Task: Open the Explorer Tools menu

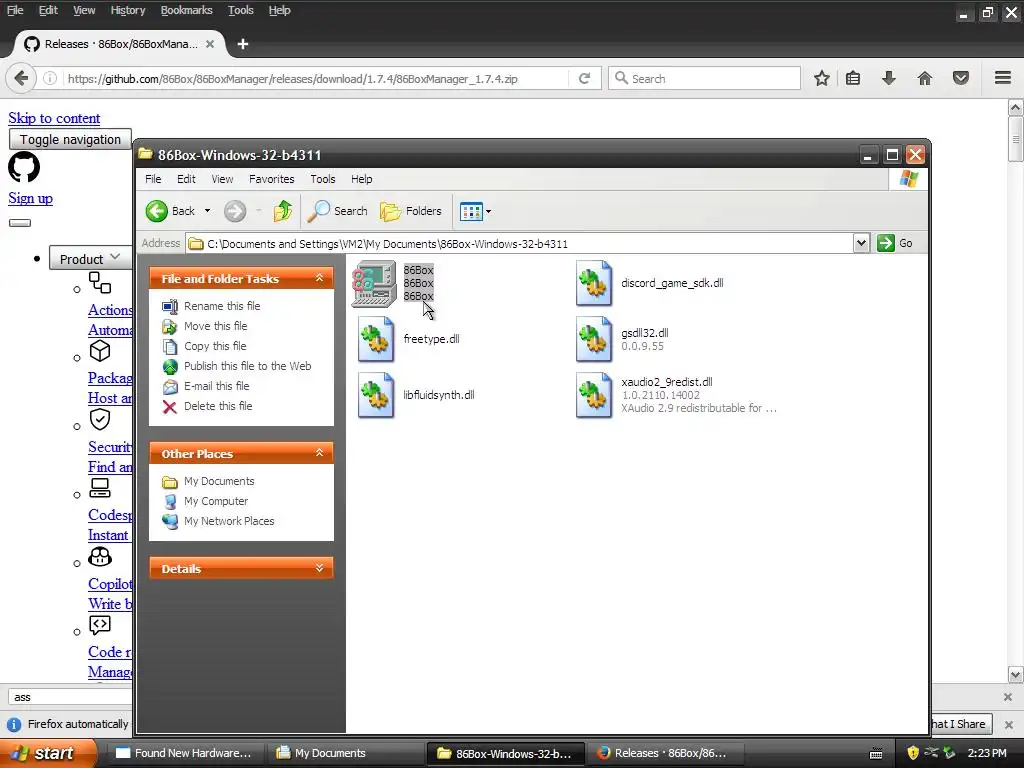Action: [x=323, y=179]
